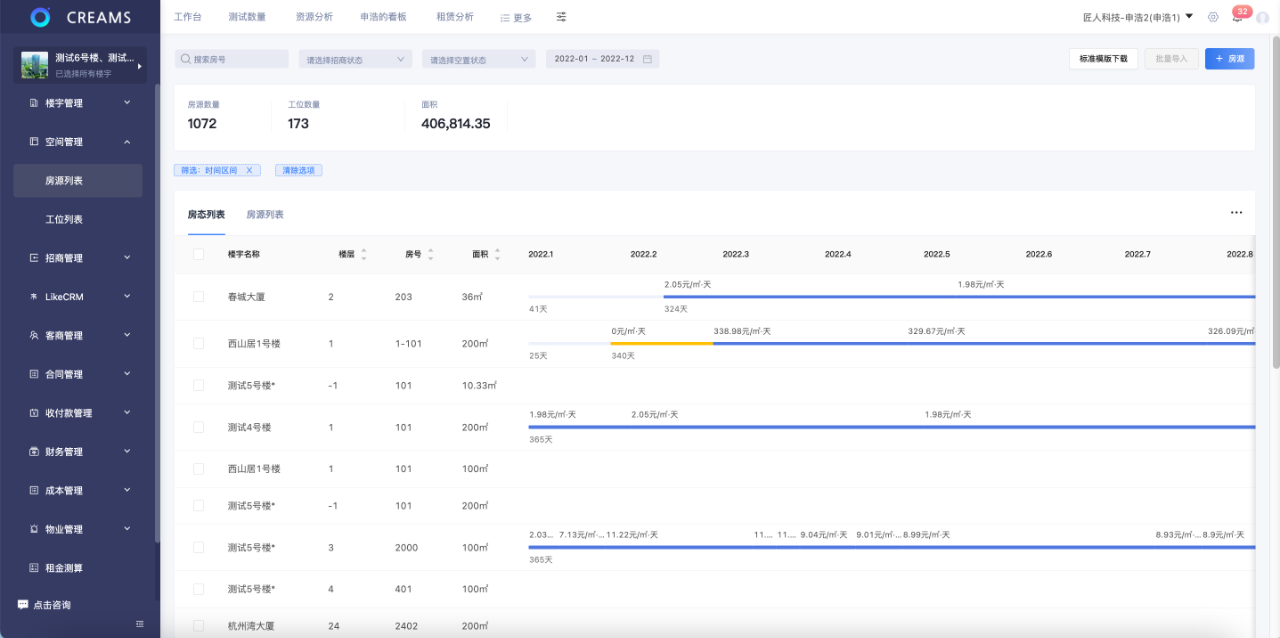
Task: Check the 测试4号楼 row checkbox
Action: [x=198, y=427]
